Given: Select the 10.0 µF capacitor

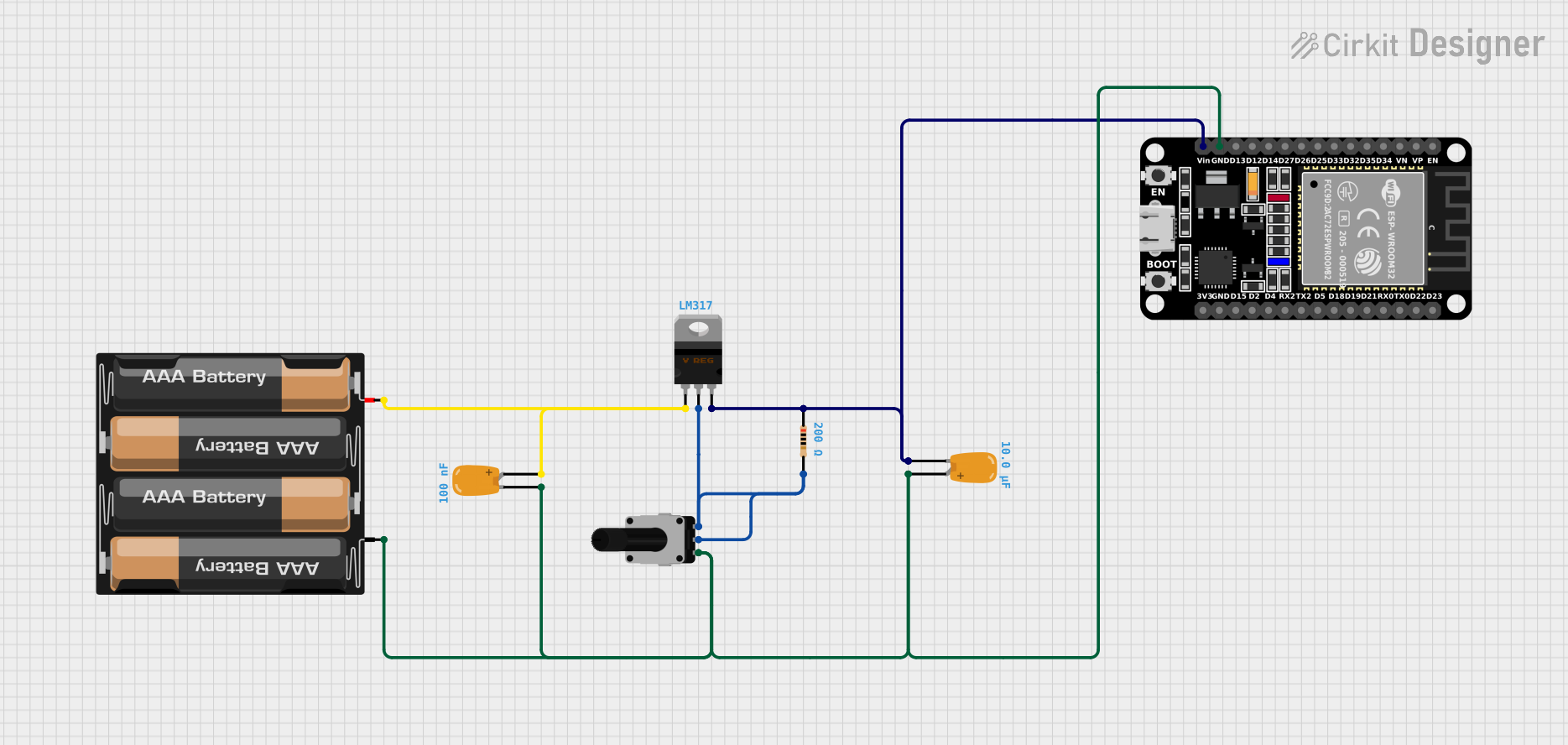Looking at the screenshot, I should pyautogui.click(x=973, y=467).
